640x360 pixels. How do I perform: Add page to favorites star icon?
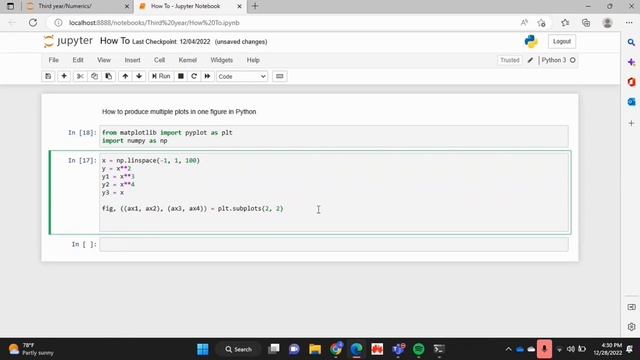pyautogui.click(x=542, y=23)
